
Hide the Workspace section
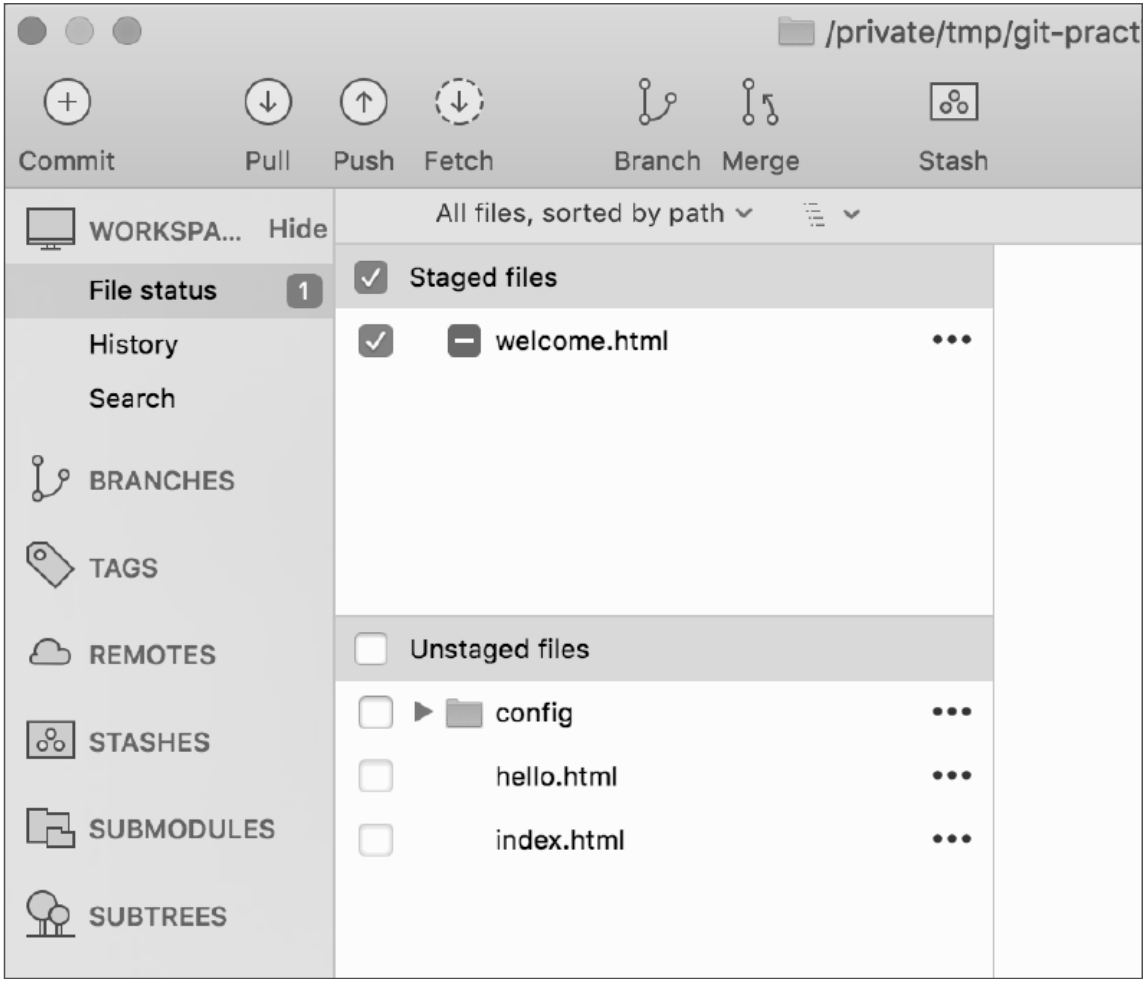click(298, 229)
